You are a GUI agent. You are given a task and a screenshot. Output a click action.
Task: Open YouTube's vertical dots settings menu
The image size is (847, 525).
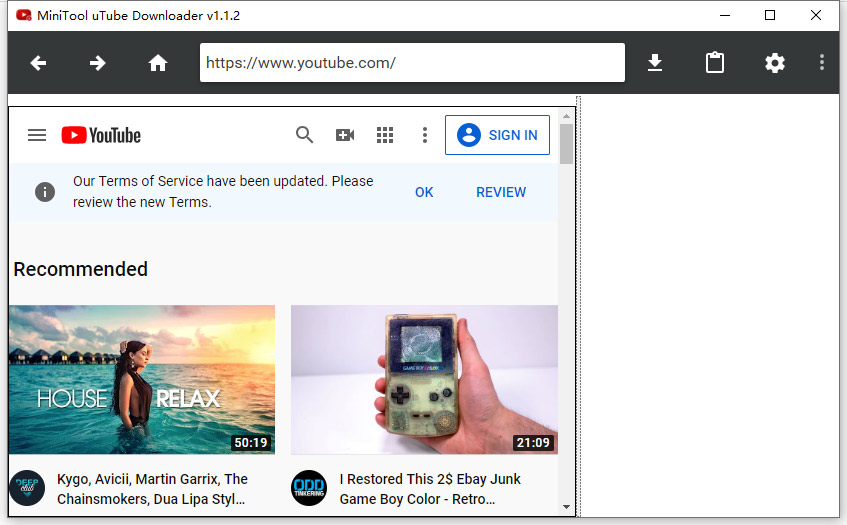[425, 135]
